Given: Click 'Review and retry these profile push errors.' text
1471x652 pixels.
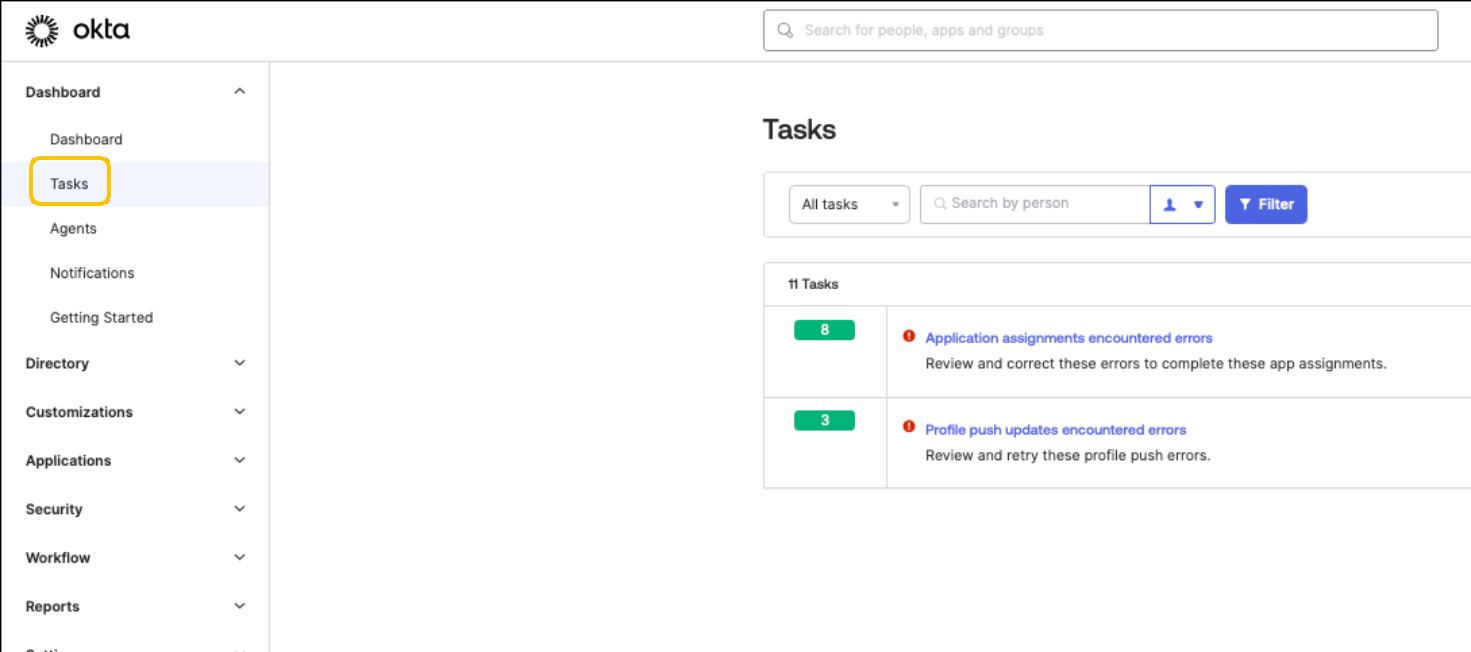Looking at the screenshot, I should (1068, 455).
